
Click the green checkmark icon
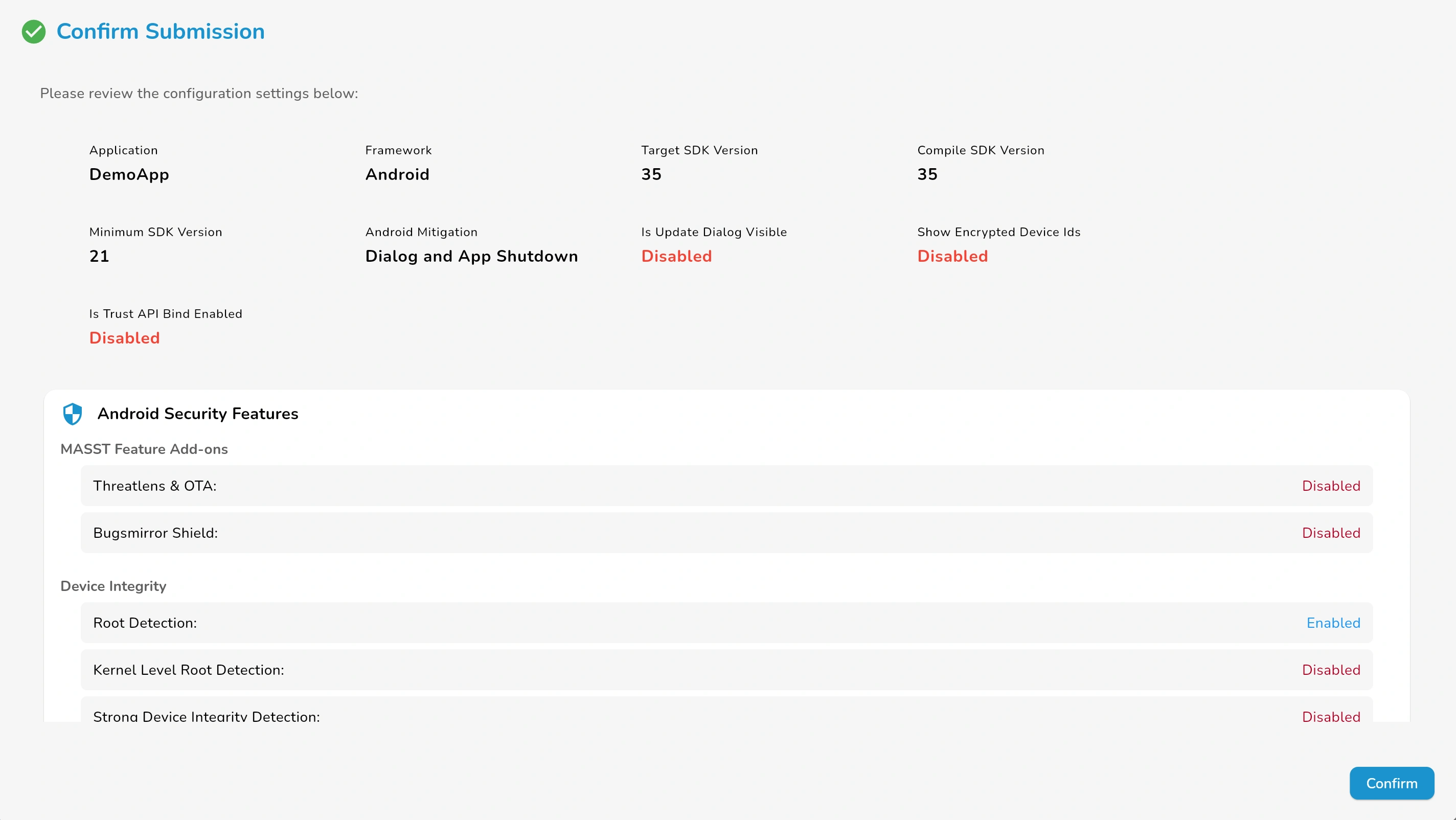click(33, 32)
